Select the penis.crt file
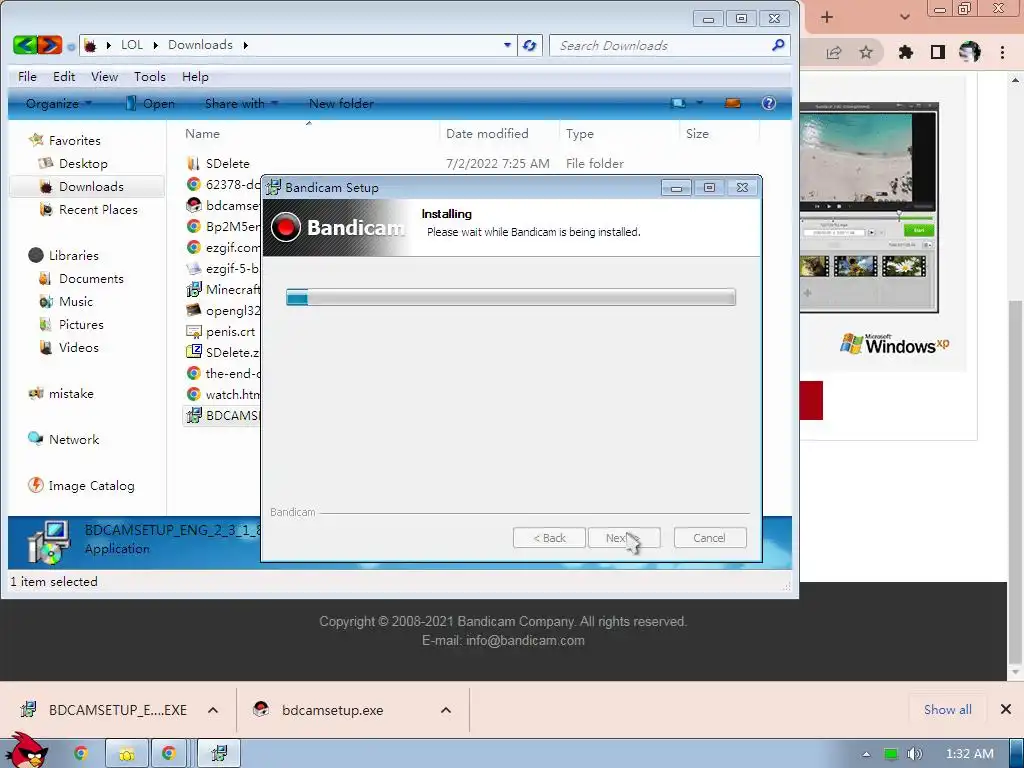The height and width of the screenshot is (768, 1024). click(x=230, y=332)
